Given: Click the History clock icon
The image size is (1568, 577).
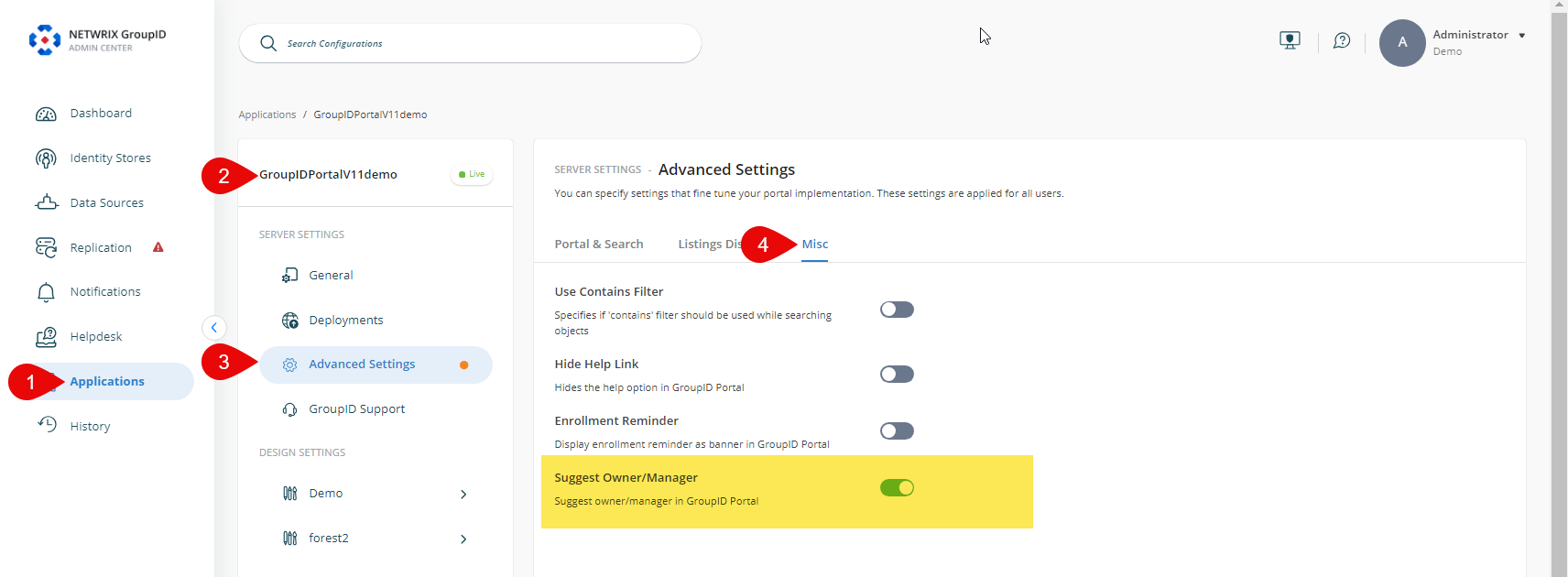Looking at the screenshot, I should (x=47, y=424).
